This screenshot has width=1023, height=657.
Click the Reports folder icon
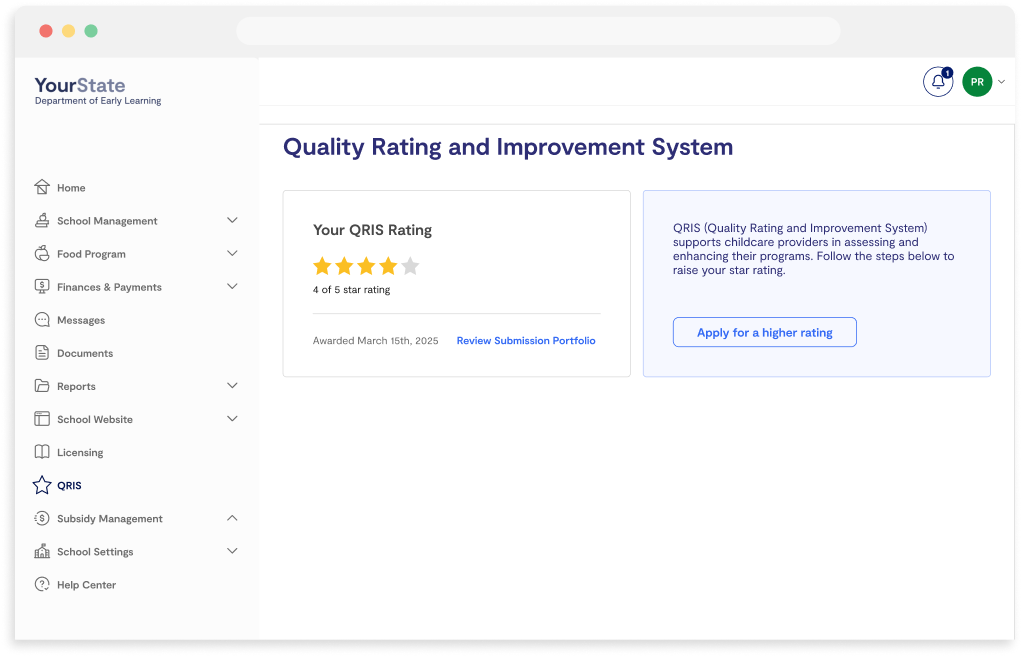pyautogui.click(x=42, y=386)
